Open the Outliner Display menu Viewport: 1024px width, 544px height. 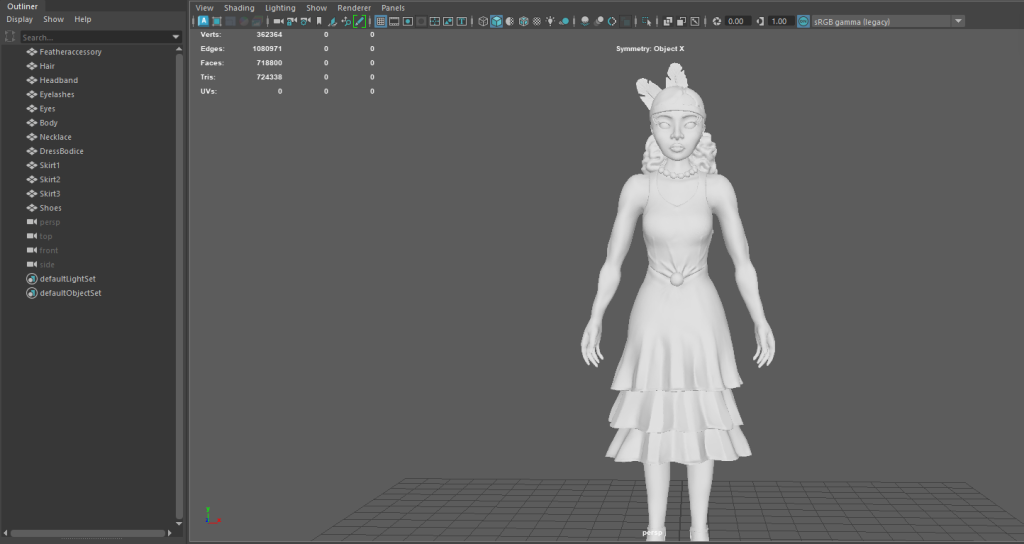[x=20, y=19]
